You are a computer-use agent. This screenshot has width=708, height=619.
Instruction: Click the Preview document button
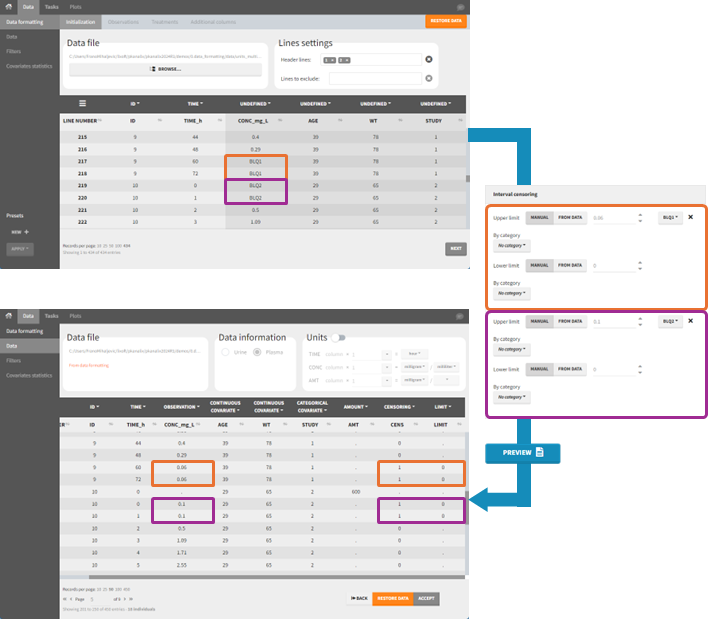[x=523, y=452]
